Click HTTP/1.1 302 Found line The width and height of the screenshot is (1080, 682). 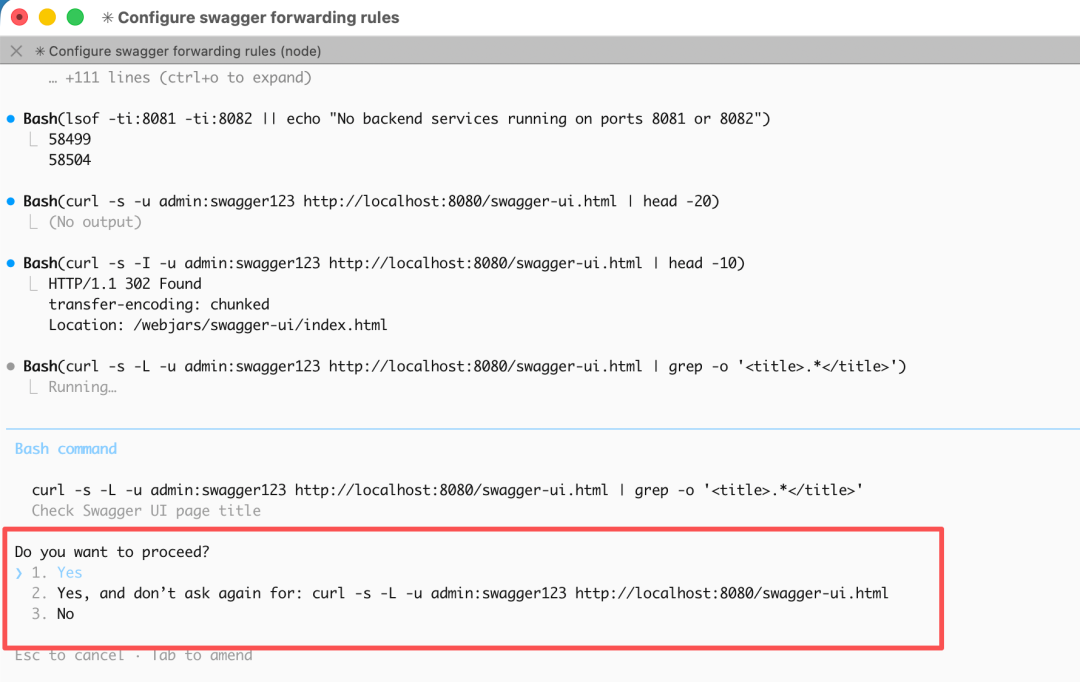125,284
